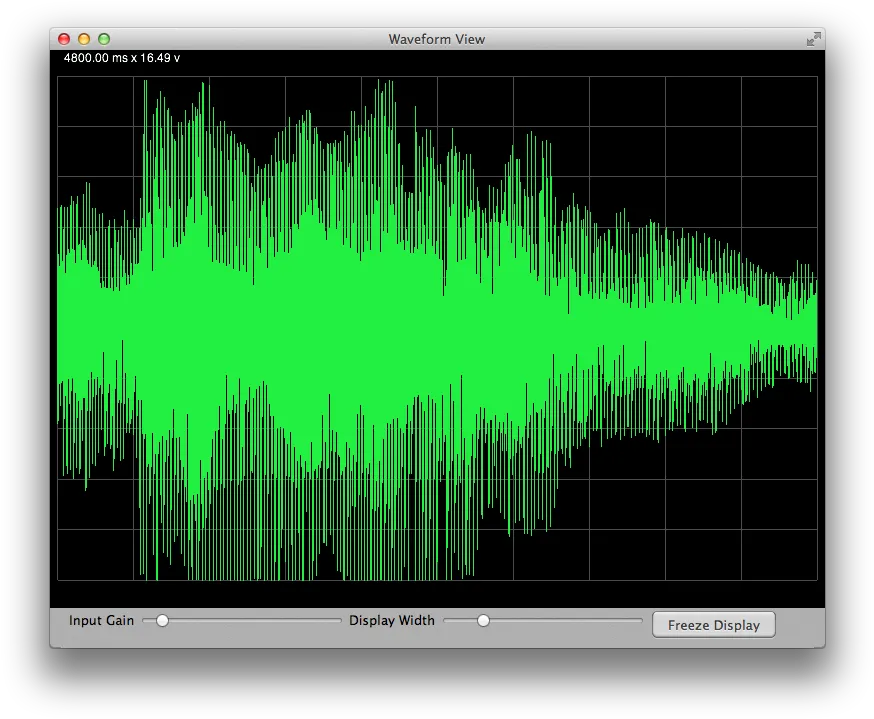Screen dimensions: 874x719
Task: Click the Display Width slider knob
Action: 483,620
